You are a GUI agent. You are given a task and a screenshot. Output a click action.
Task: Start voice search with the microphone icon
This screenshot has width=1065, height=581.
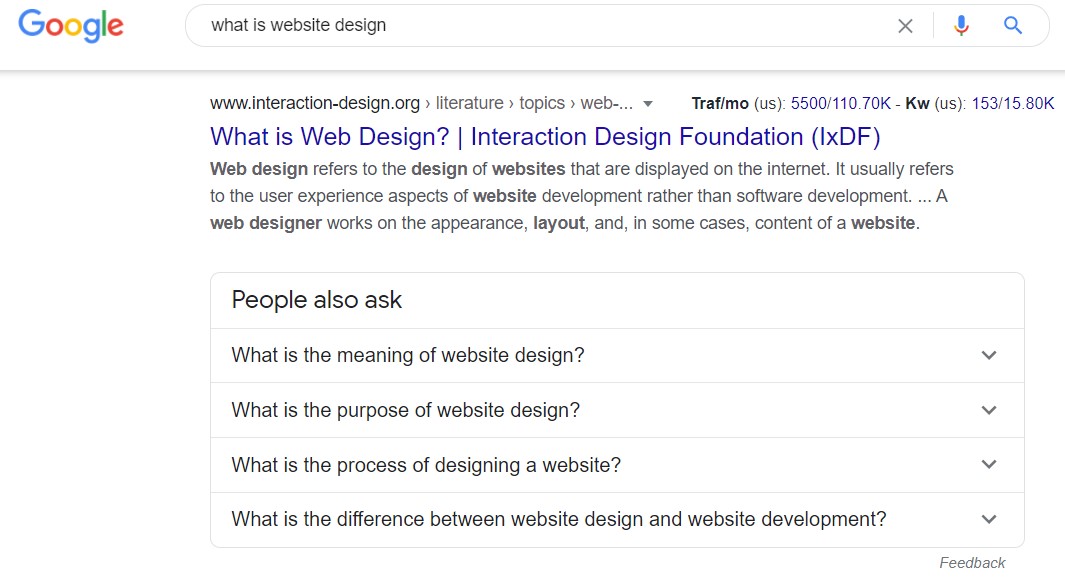click(x=961, y=26)
